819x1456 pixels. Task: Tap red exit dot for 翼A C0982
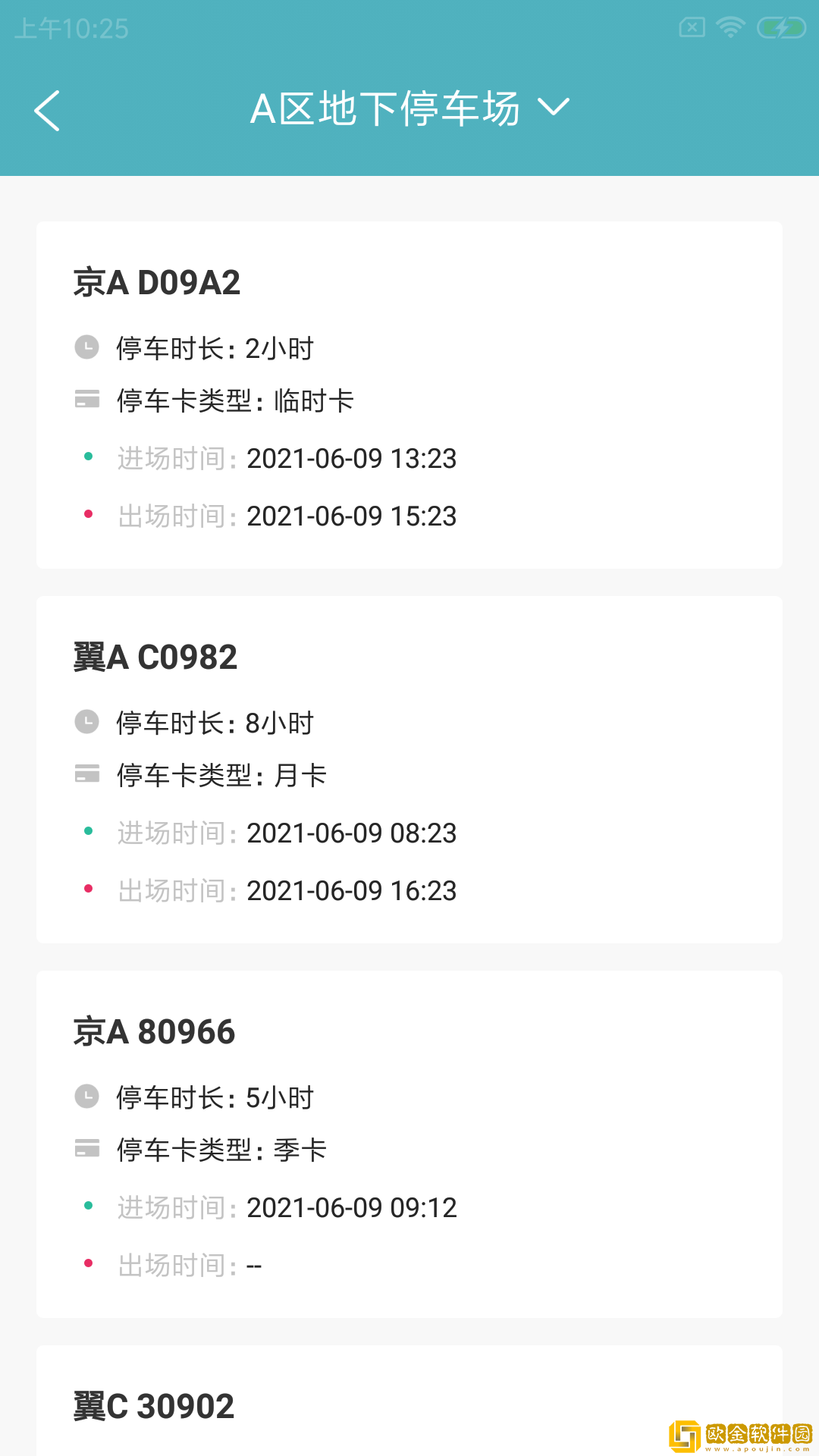tap(88, 889)
